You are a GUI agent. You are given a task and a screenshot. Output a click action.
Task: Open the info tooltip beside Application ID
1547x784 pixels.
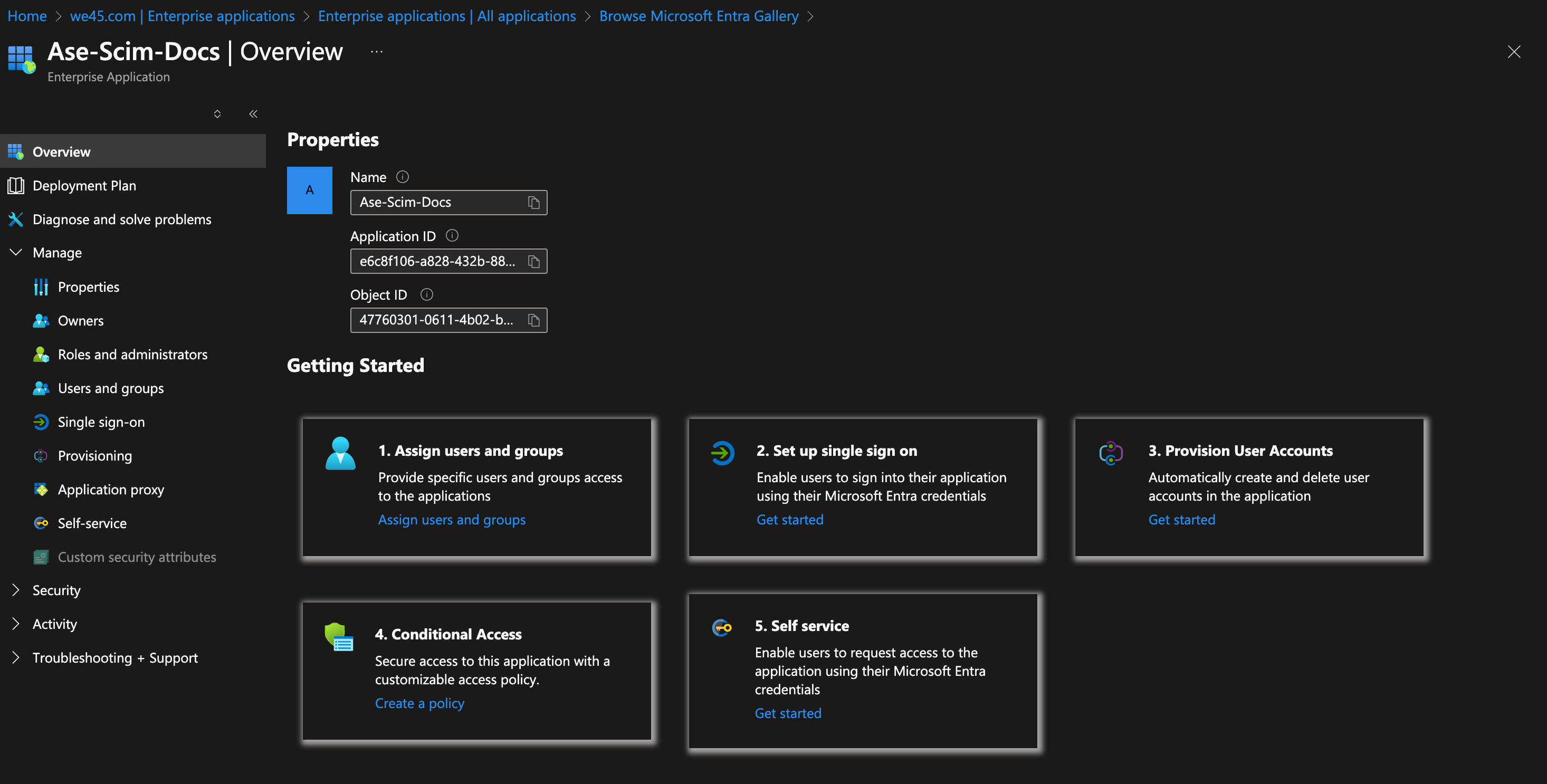click(452, 235)
